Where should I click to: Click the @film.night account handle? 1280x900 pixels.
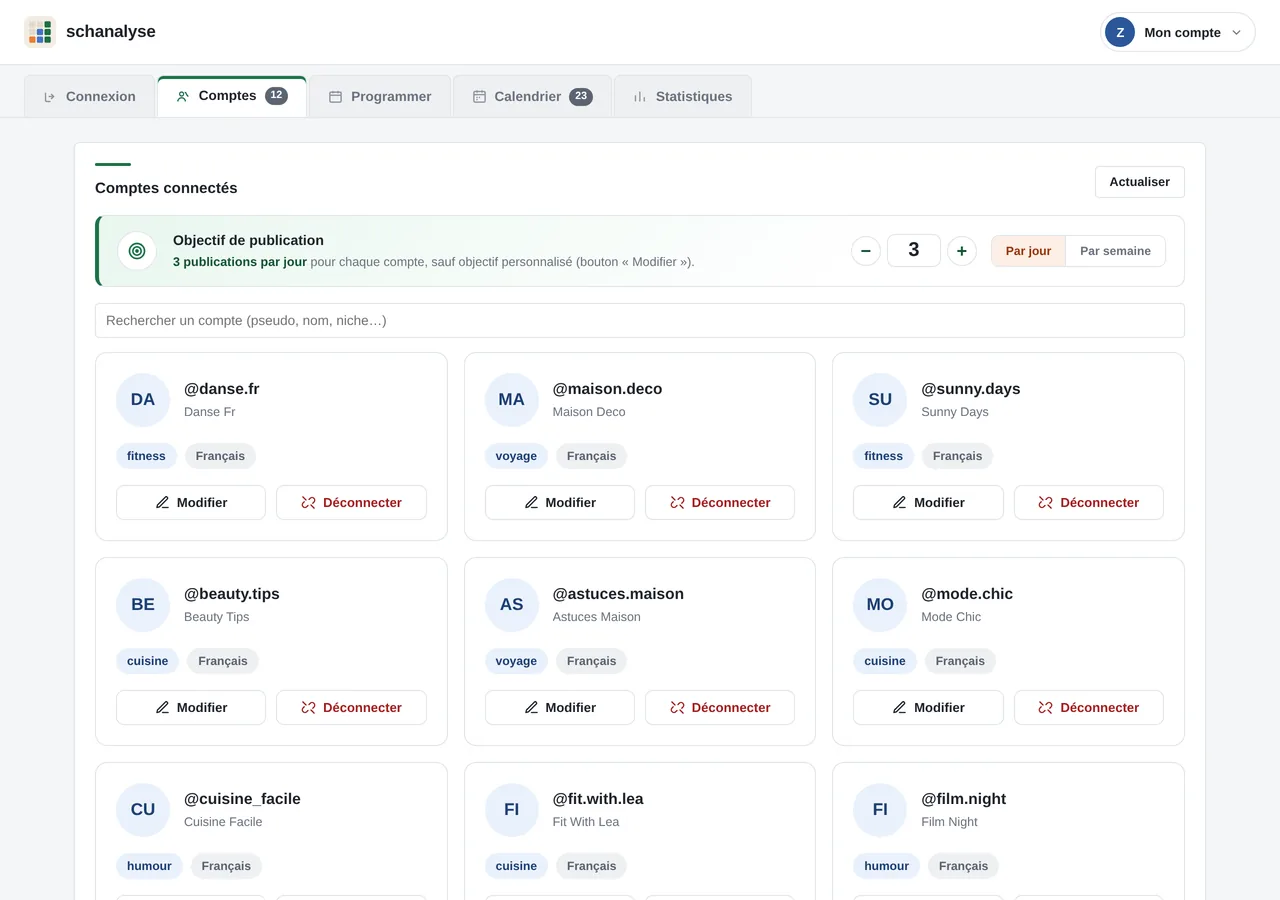point(964,799)
